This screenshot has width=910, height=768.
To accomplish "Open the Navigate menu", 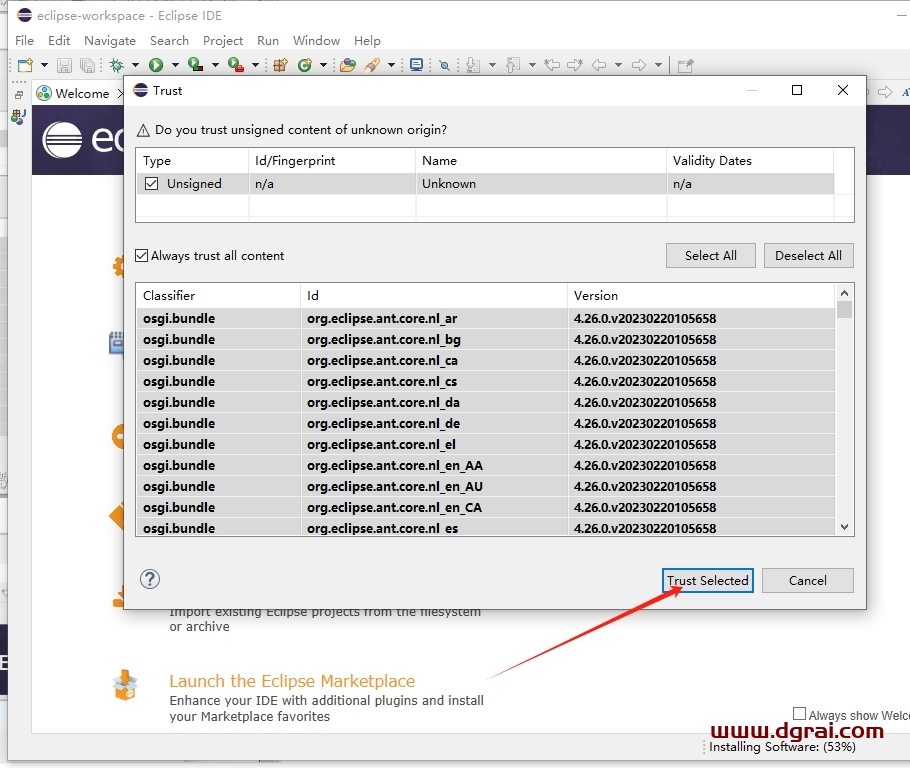I will click(x=110, y=41).
